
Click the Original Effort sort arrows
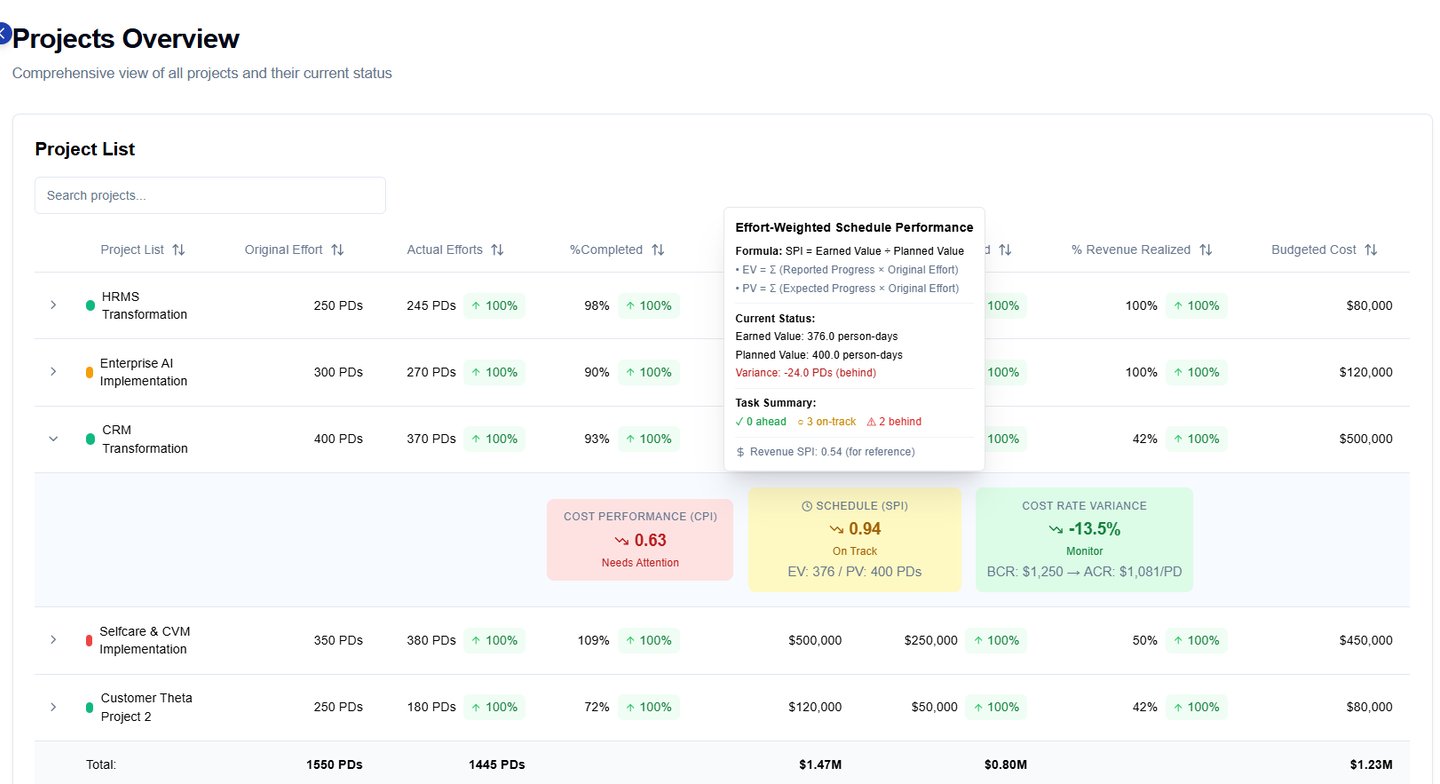337,250
